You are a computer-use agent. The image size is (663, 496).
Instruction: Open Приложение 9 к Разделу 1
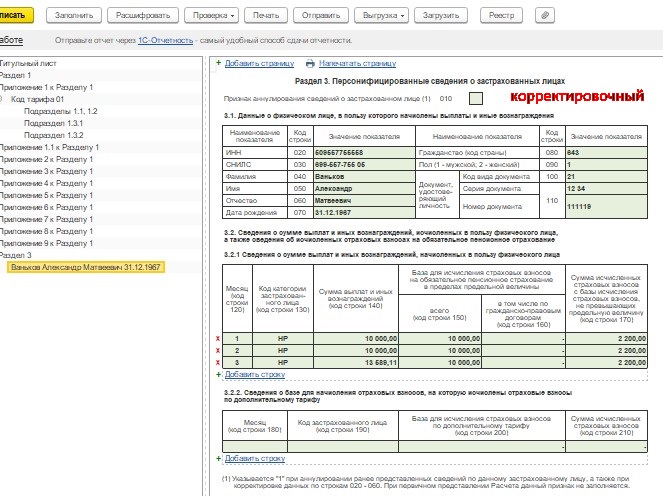click(47, 243)
